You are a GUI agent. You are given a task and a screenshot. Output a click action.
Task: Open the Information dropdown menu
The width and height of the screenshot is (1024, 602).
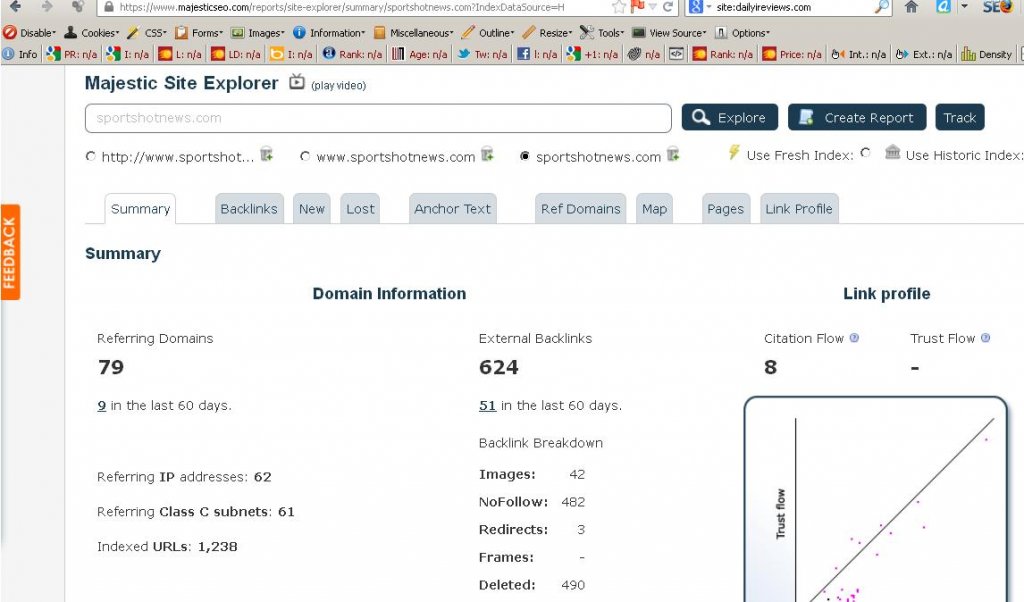[x=329, y=33]
